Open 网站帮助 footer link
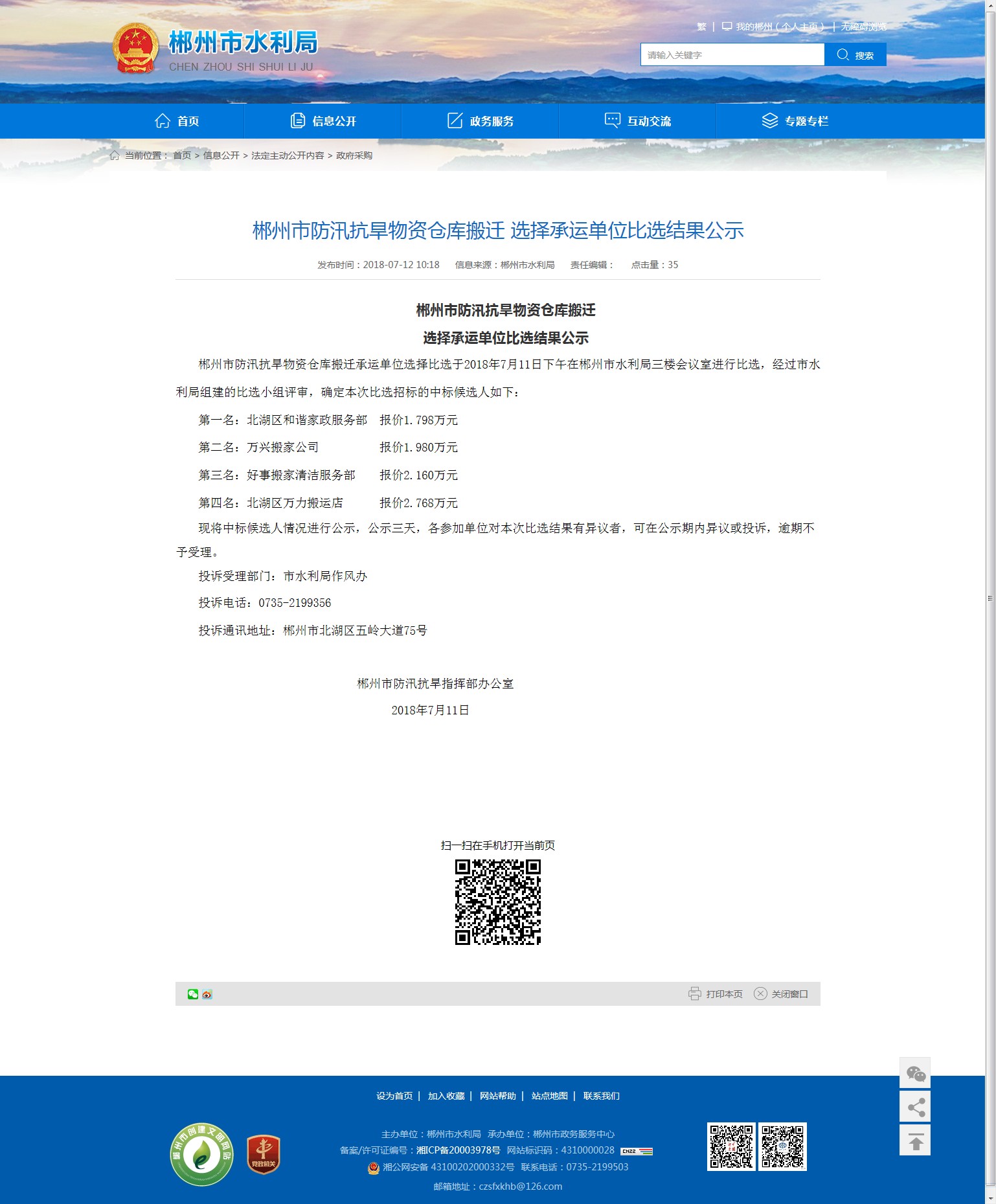 (498, 1096)
